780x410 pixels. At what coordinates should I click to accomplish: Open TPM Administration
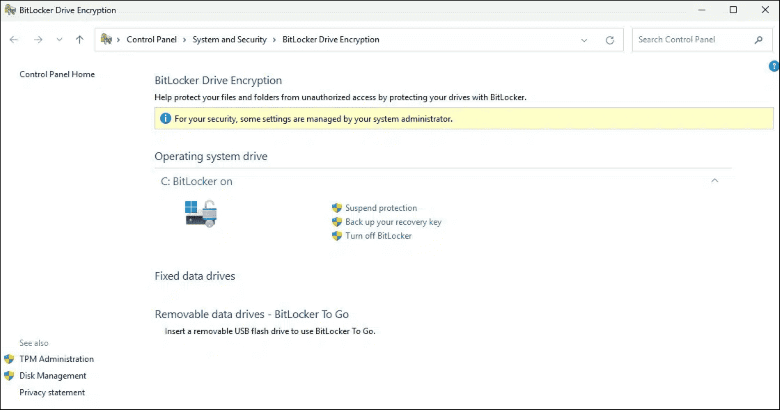pos(56,359)
